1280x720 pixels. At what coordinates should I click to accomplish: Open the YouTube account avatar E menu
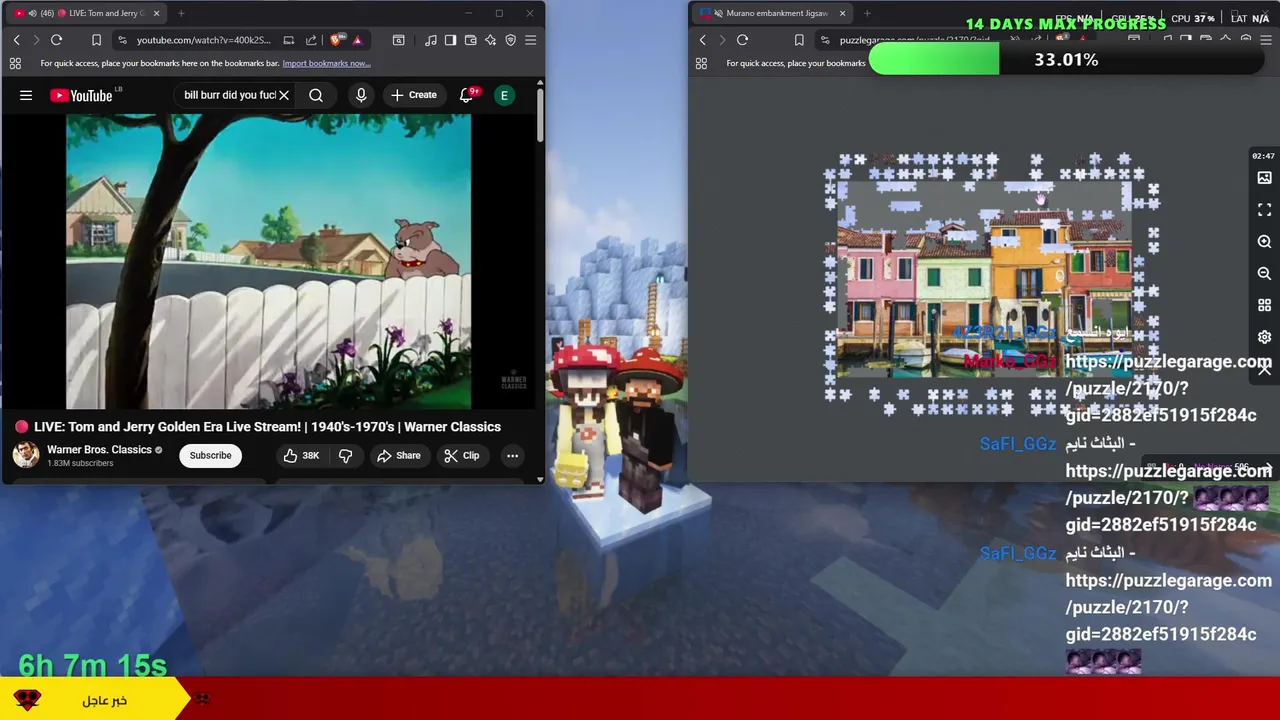tap(504, 95)
